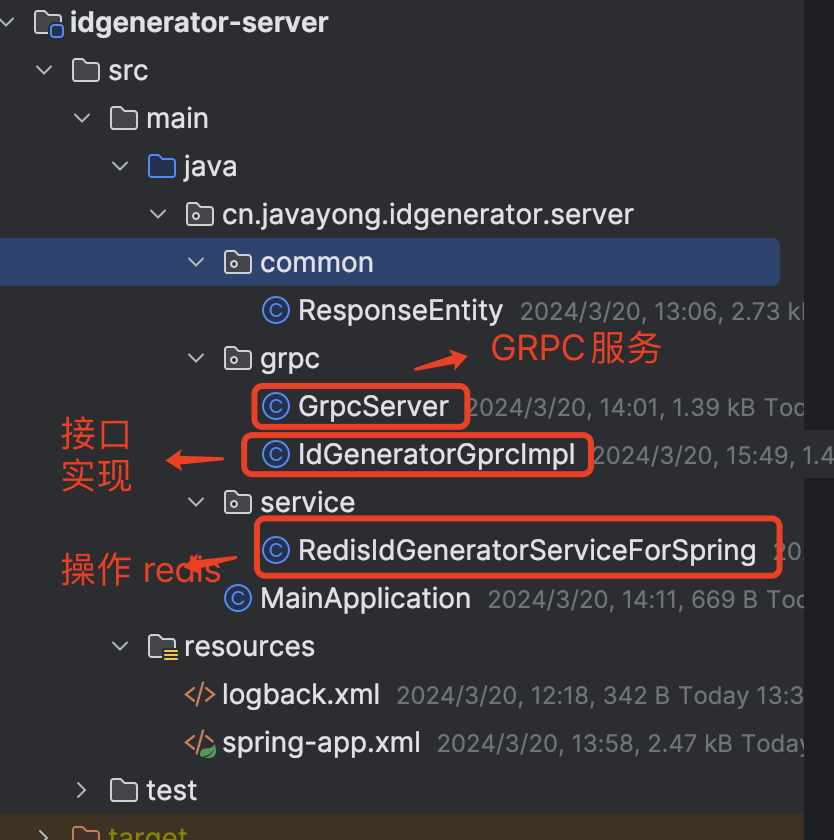Click the resources folder icon
The width and height of the screenshot is (834, 840).
(x=163, y=647)
